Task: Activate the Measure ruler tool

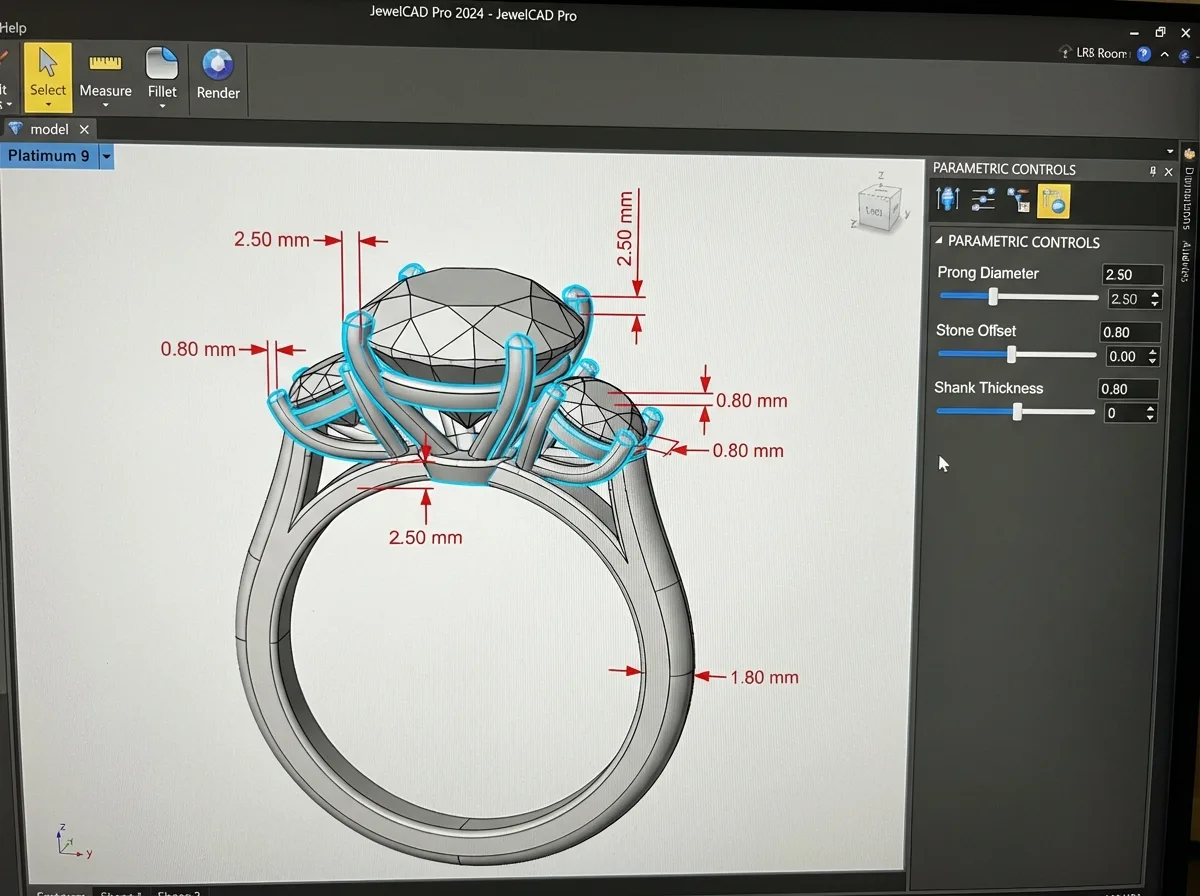Action: (x=105, y=72)
